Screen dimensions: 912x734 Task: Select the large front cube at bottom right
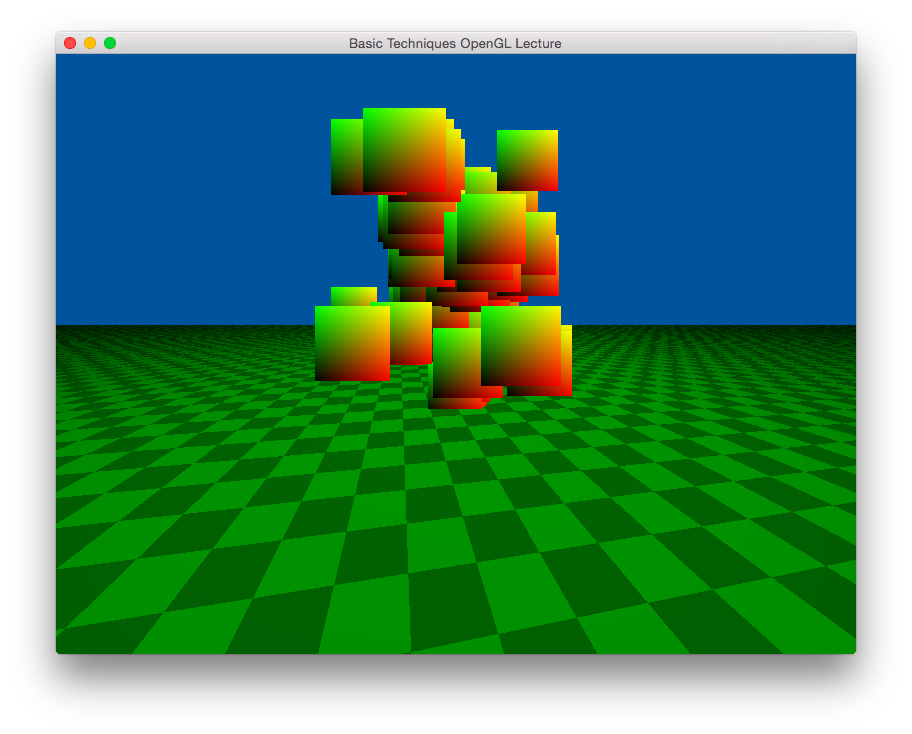coord(520,345)
